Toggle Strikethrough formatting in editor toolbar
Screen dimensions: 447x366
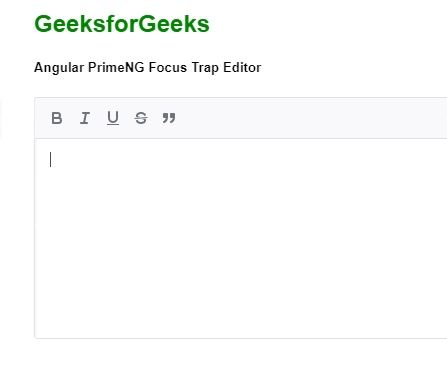point(141,118)
